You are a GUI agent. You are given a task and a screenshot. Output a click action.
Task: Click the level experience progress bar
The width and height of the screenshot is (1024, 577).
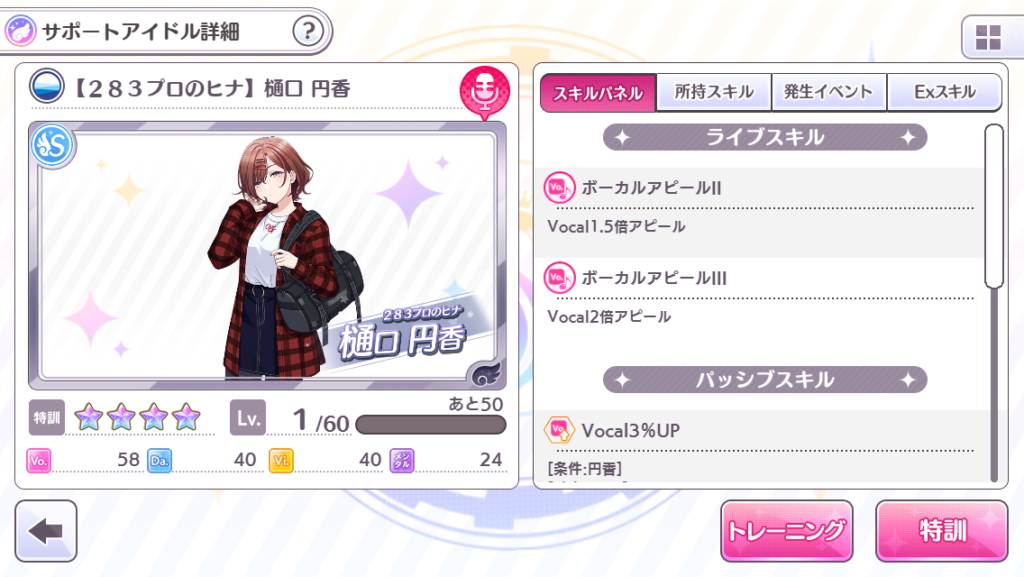(431, 425)
